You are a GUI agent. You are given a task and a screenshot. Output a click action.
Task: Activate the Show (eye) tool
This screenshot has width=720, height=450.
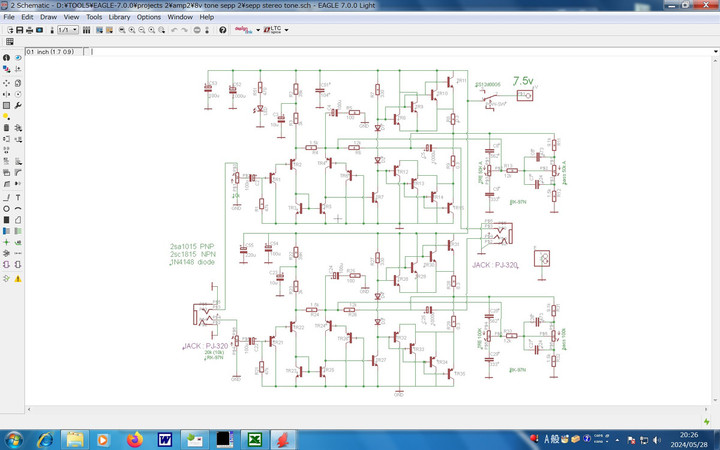18,58
